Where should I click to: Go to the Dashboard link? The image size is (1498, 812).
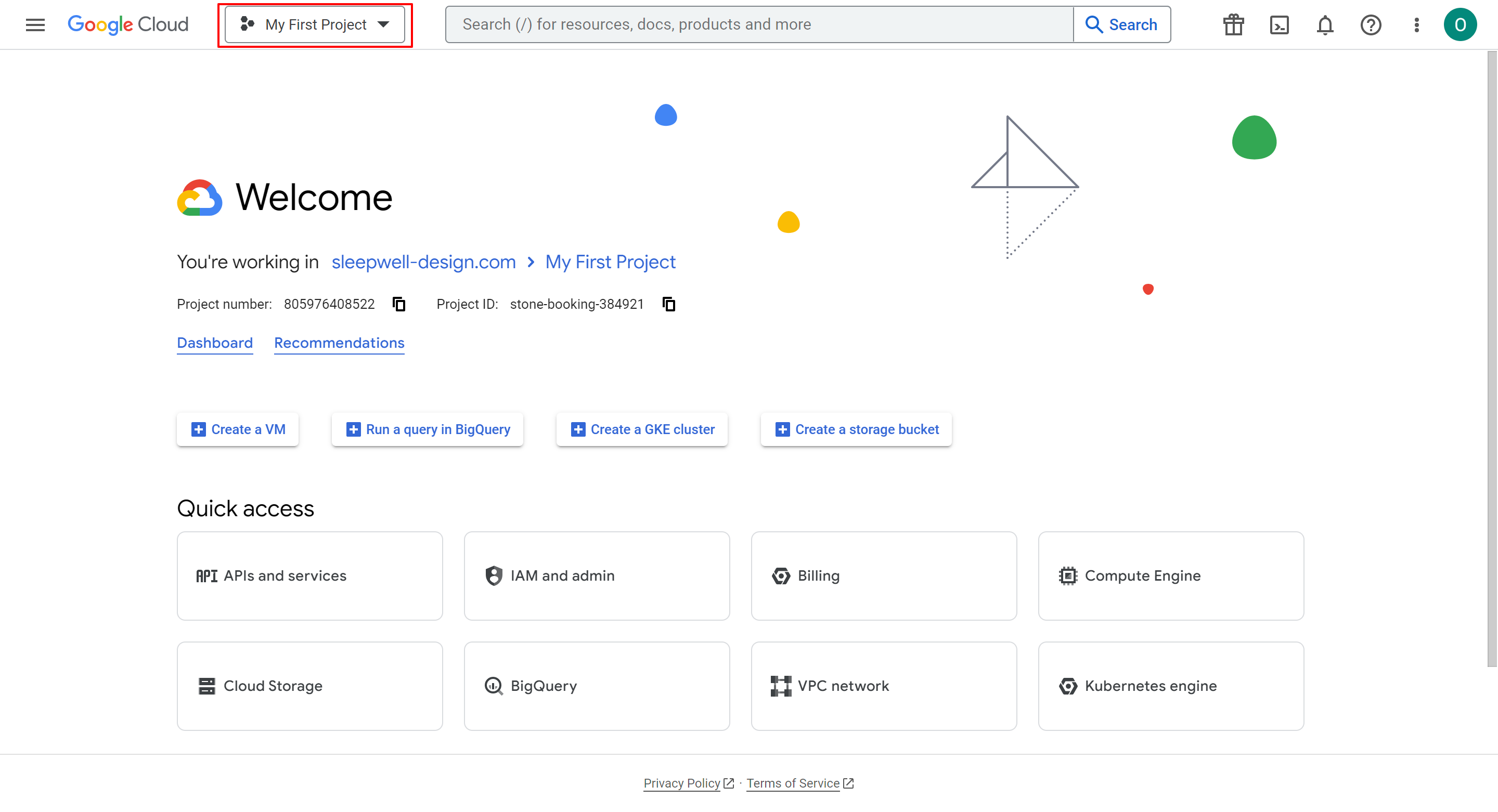click(x=215, y=343)
